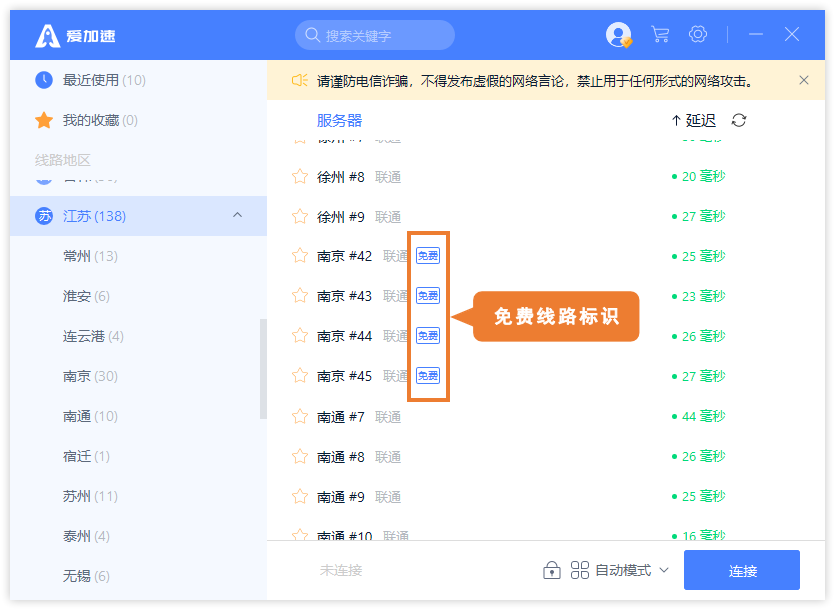Click the 未连接 status text
Screen dimensions: 835x610
coord(341,570)
